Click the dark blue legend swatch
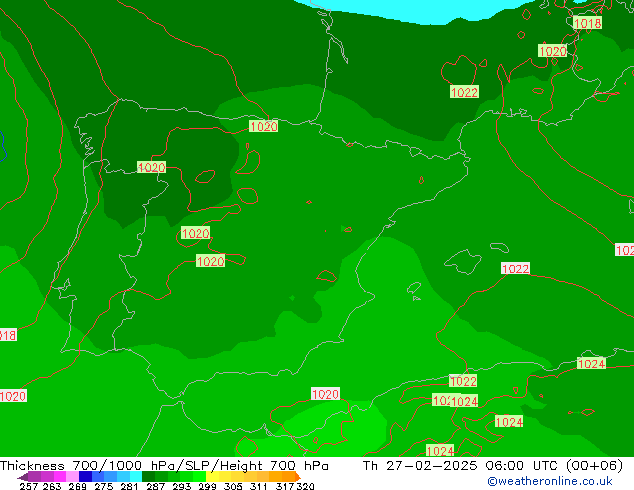634x490 pixels. [x=85, y=477]
